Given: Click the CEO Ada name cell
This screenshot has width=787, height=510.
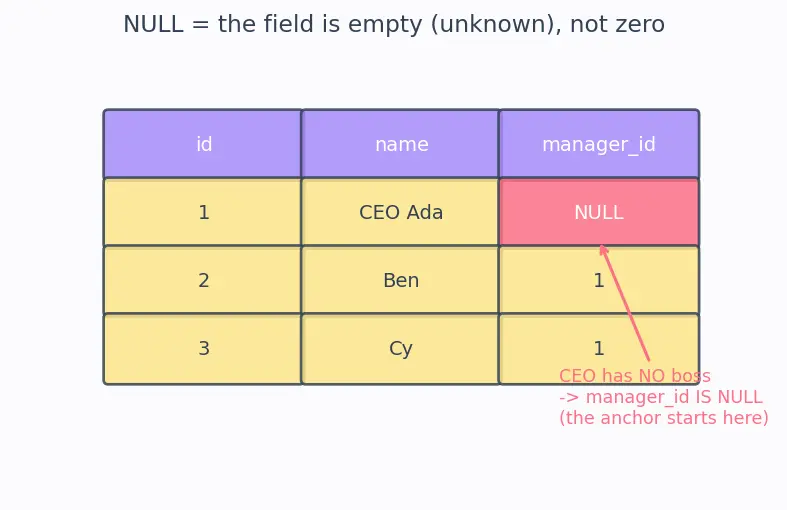Looking at the screenshot, I should click(x=401, y=212).
